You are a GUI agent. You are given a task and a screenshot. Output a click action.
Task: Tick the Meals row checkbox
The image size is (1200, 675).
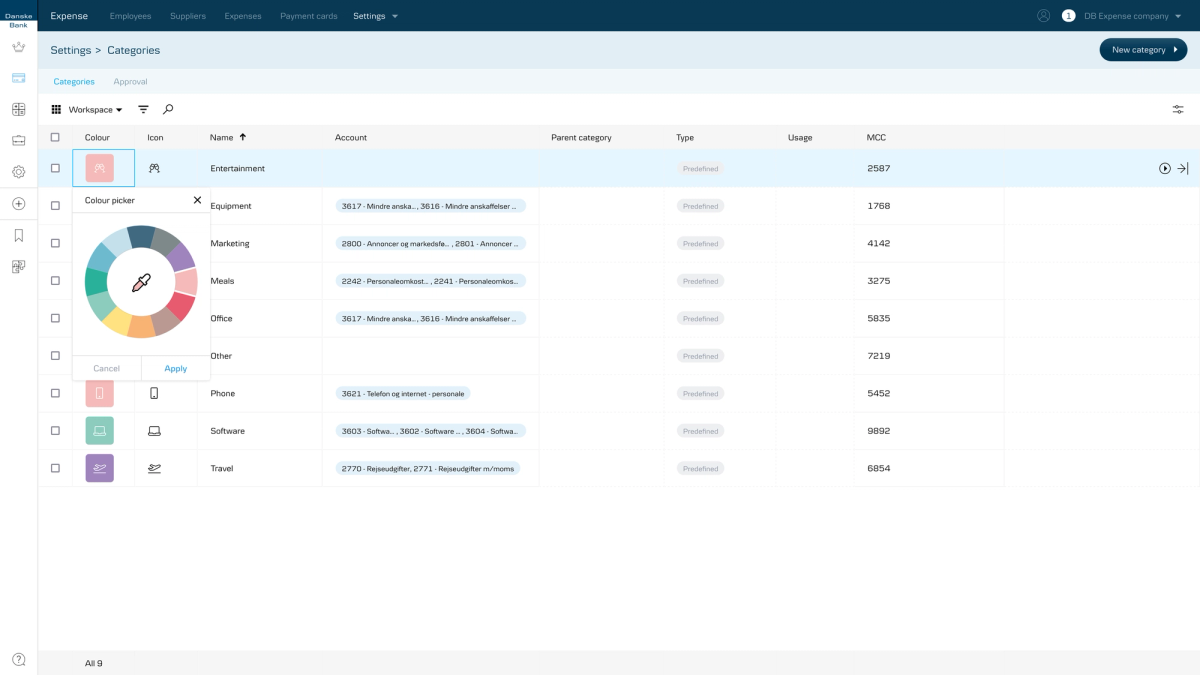point(55,281)
